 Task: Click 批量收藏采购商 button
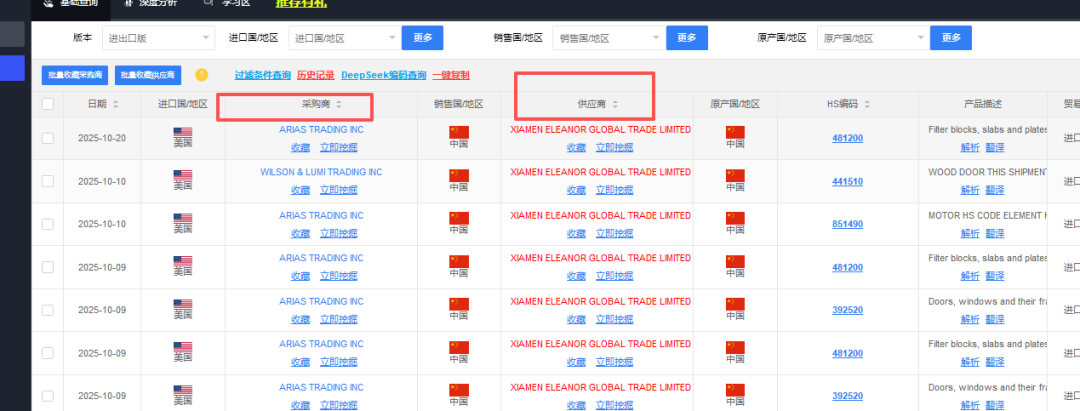(74, 75)
